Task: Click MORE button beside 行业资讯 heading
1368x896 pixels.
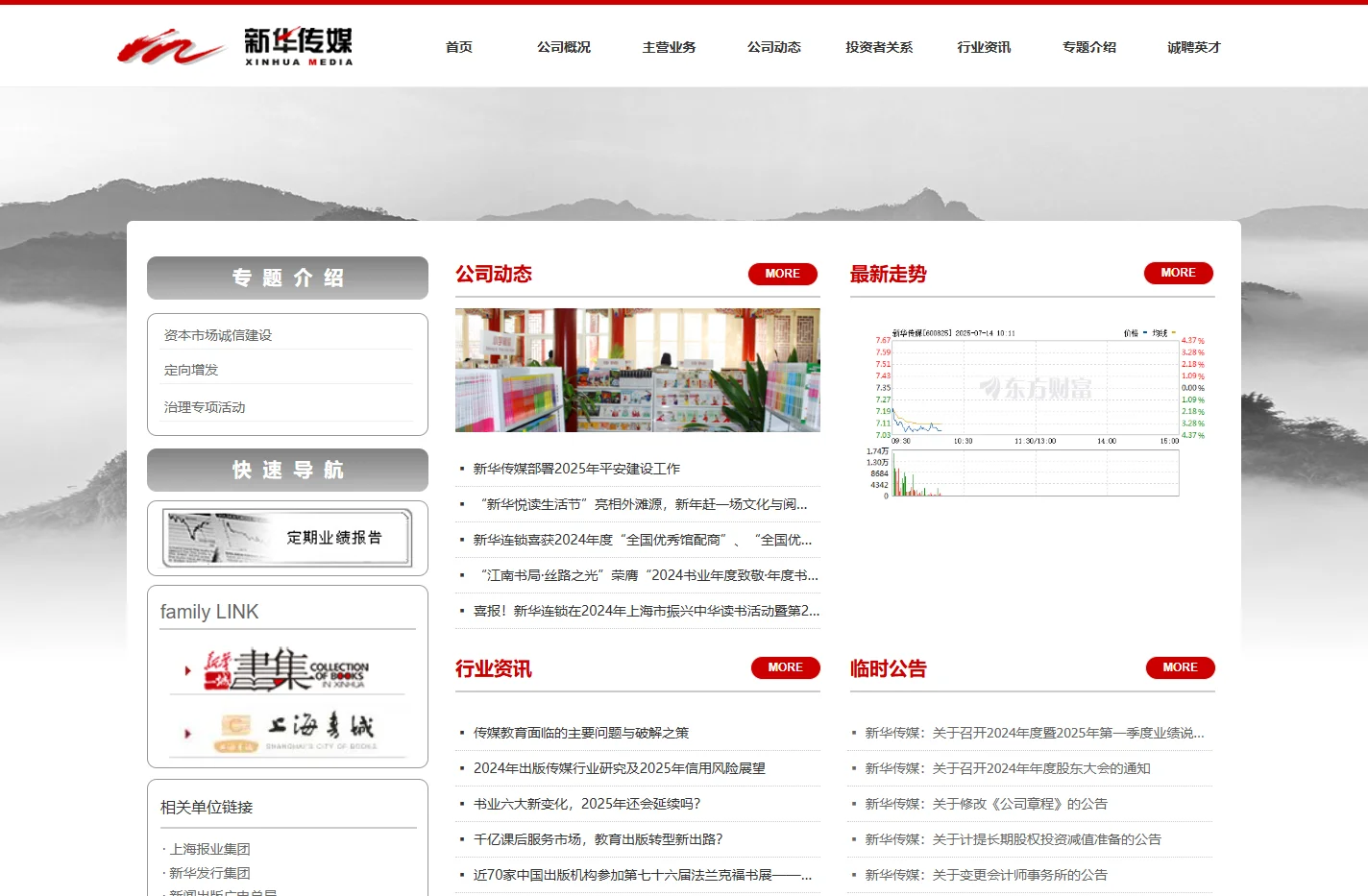Action: [786, 667]
